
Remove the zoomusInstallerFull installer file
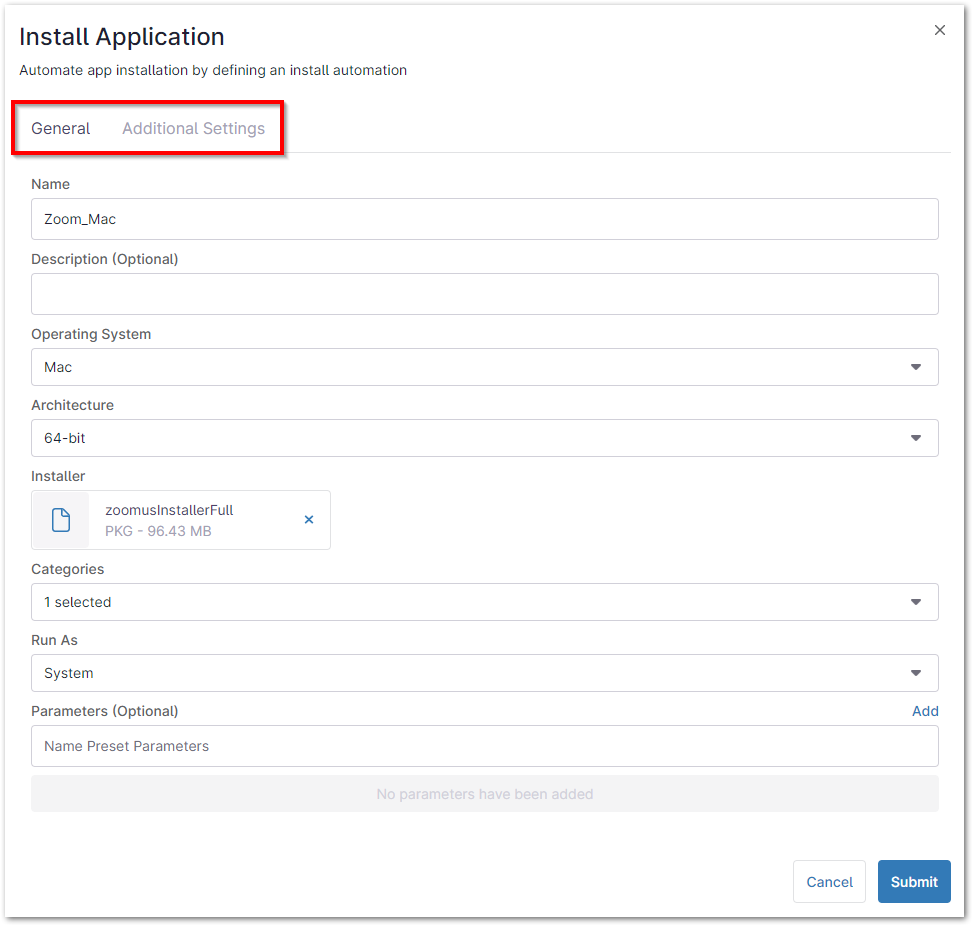[309, 520]
